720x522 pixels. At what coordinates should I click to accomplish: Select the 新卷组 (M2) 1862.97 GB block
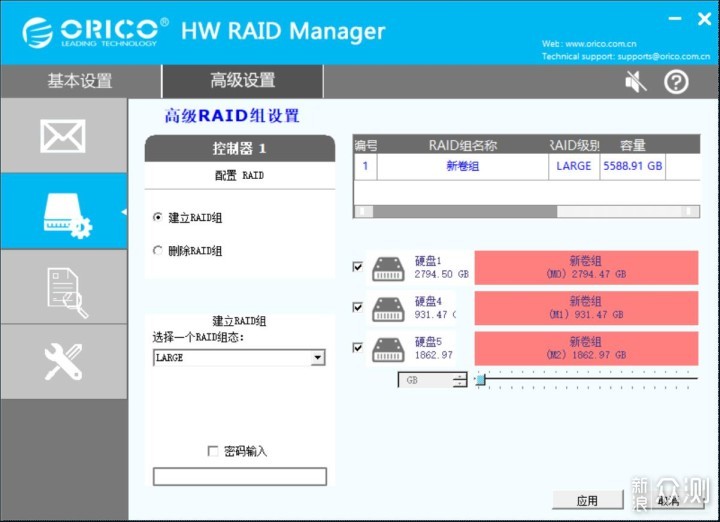tap(586, 348)
